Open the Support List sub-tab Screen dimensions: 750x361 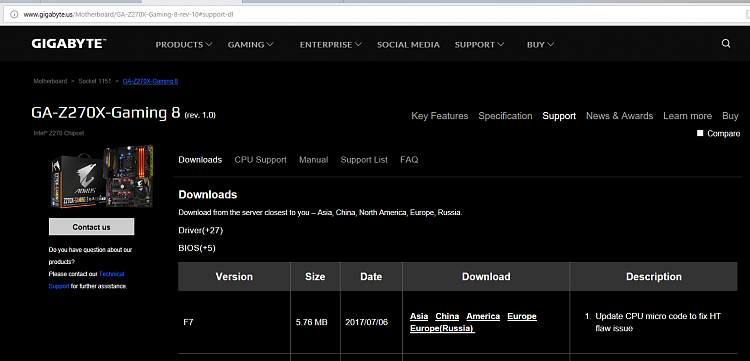pyautogui.click(x=364, y=160)
